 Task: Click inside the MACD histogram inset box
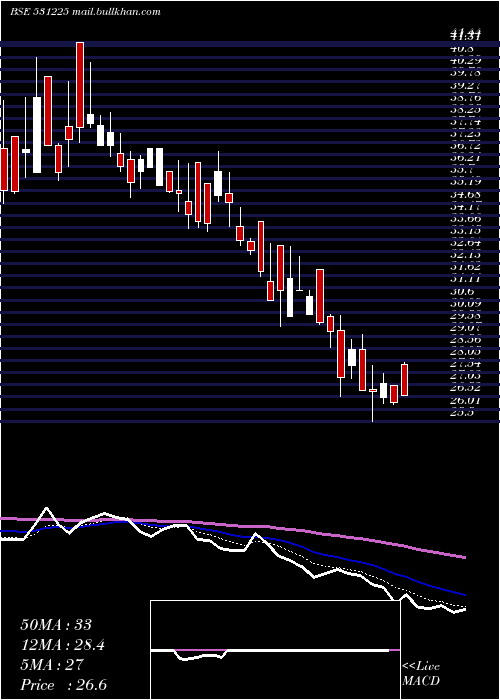(275, 650)
